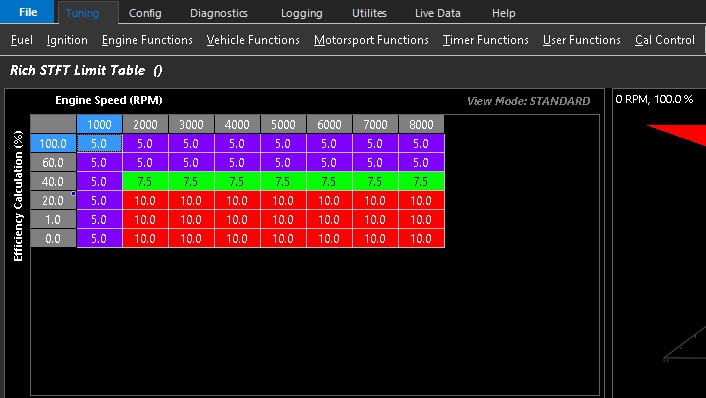Select the 7.5 cell under 4000 RPM

(x=237, y=181)
